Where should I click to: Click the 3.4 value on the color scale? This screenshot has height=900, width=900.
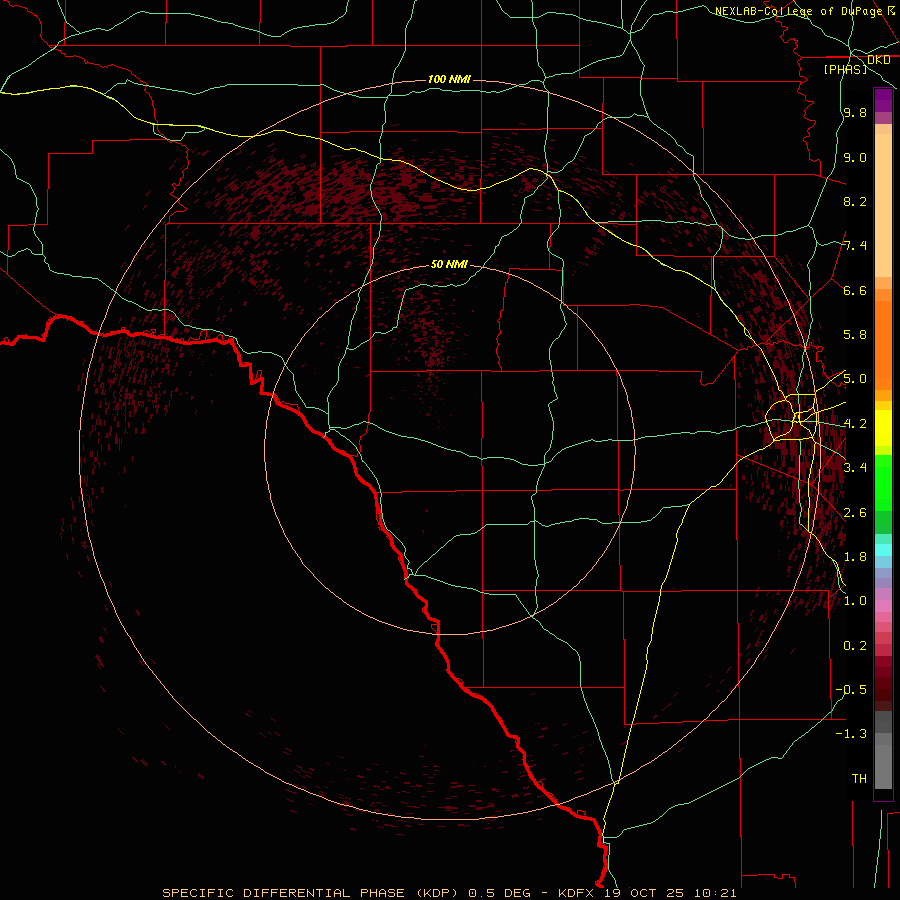pos(855,468)
